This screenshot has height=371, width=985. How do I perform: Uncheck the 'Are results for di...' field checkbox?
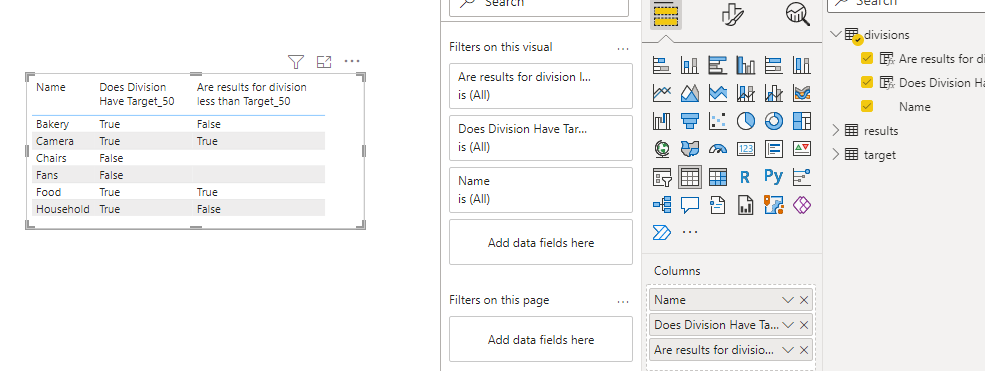click(x=867, y=58)
